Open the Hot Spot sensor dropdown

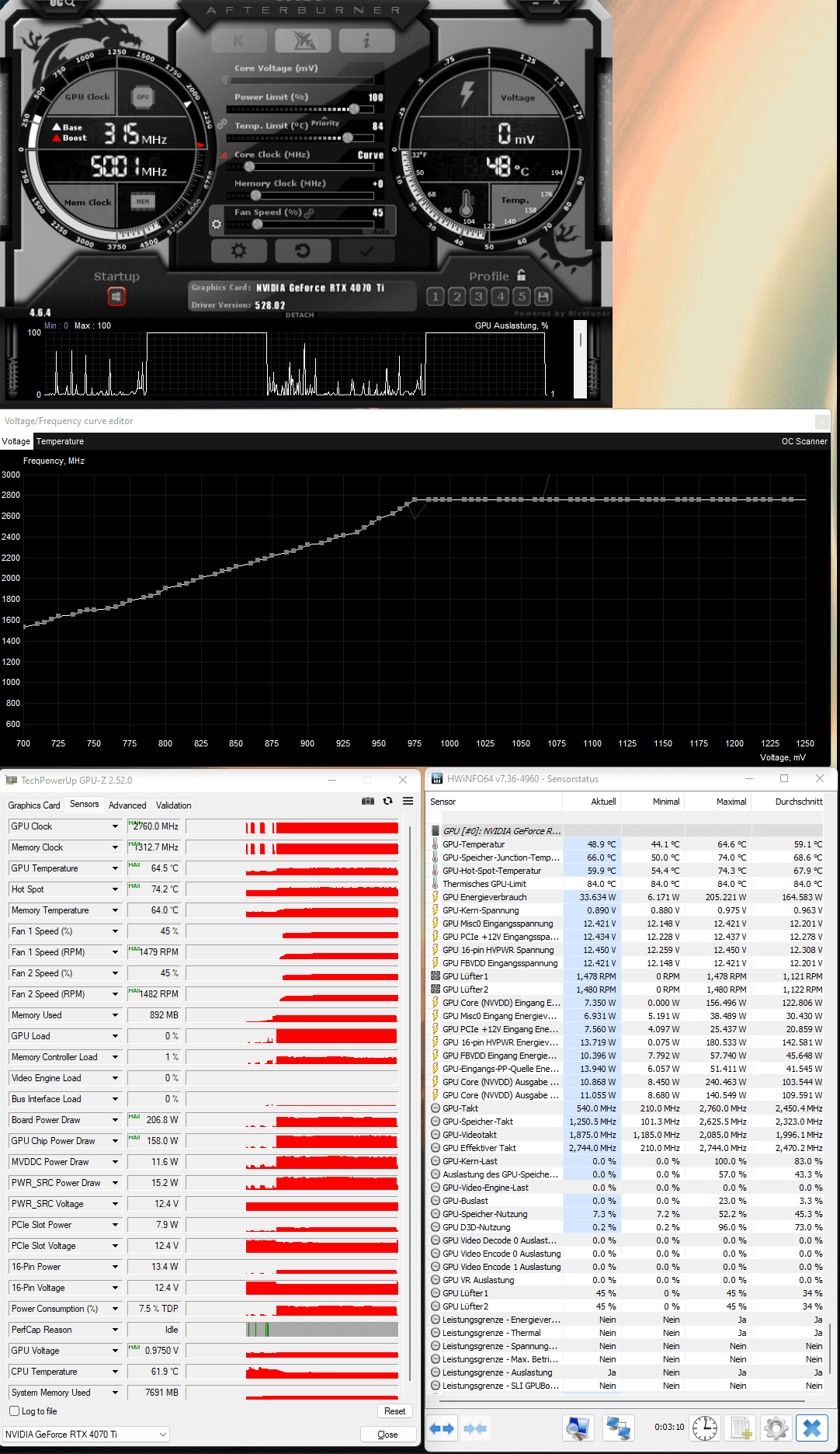point(115,889)
